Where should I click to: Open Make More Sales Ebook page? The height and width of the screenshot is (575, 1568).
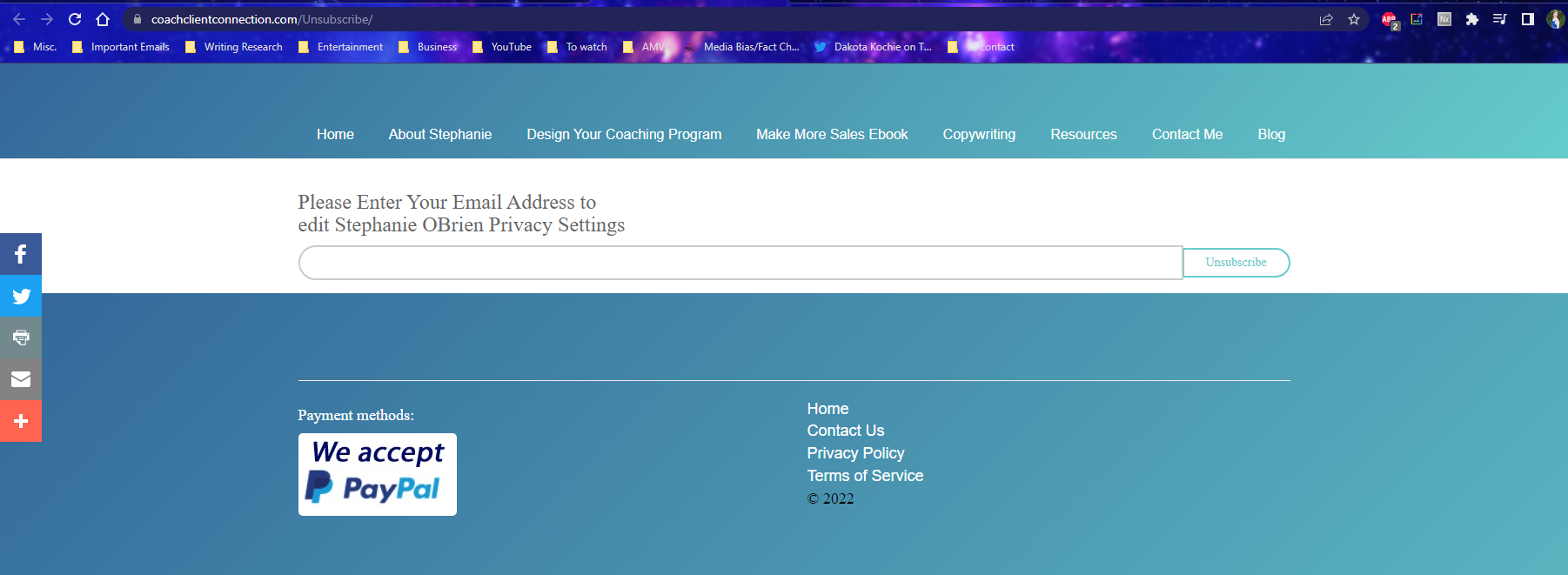pyautogui.click(x=832, y=134)
